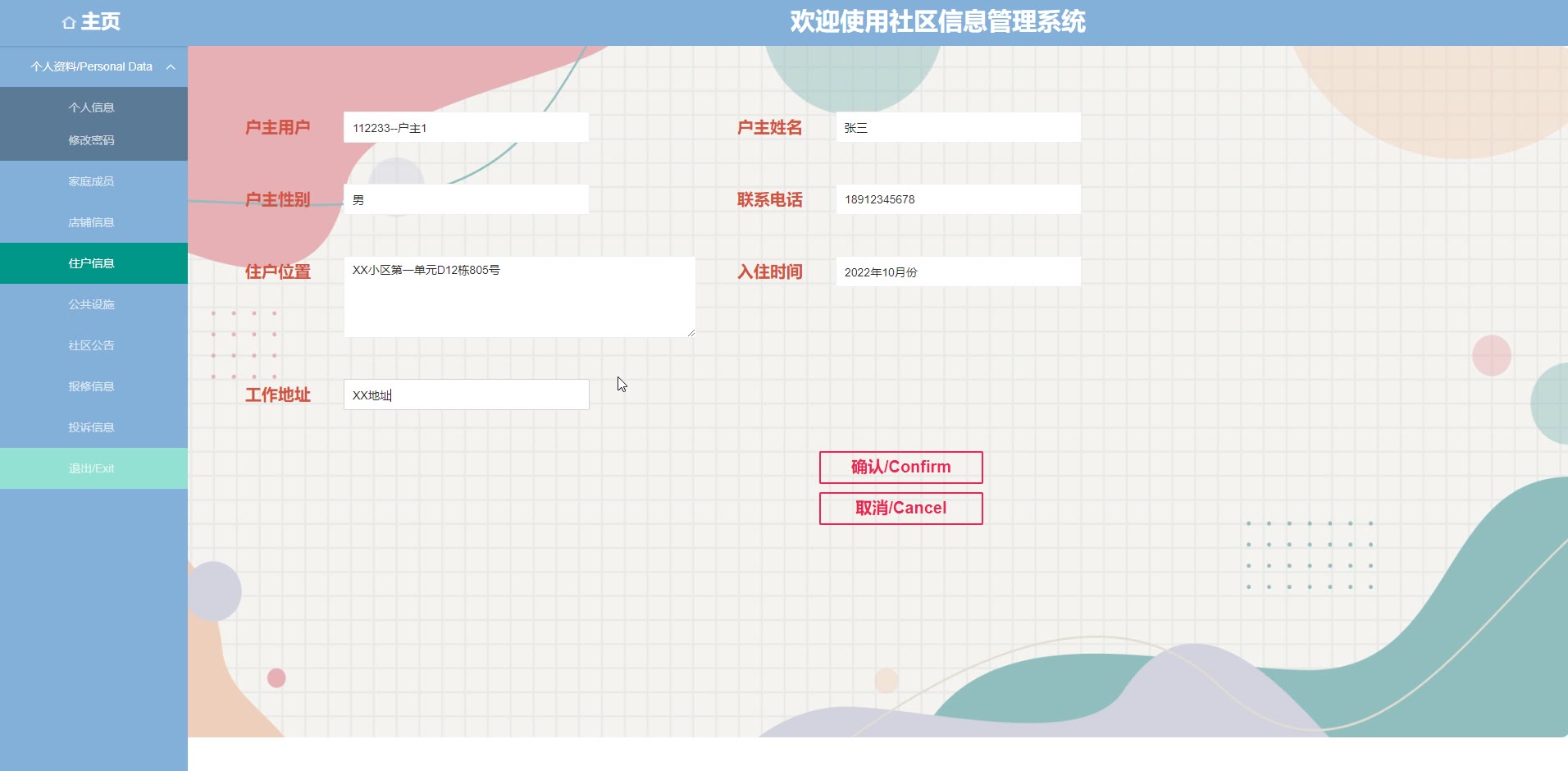Click the 联系电话 phone number field

coord(958,199)
